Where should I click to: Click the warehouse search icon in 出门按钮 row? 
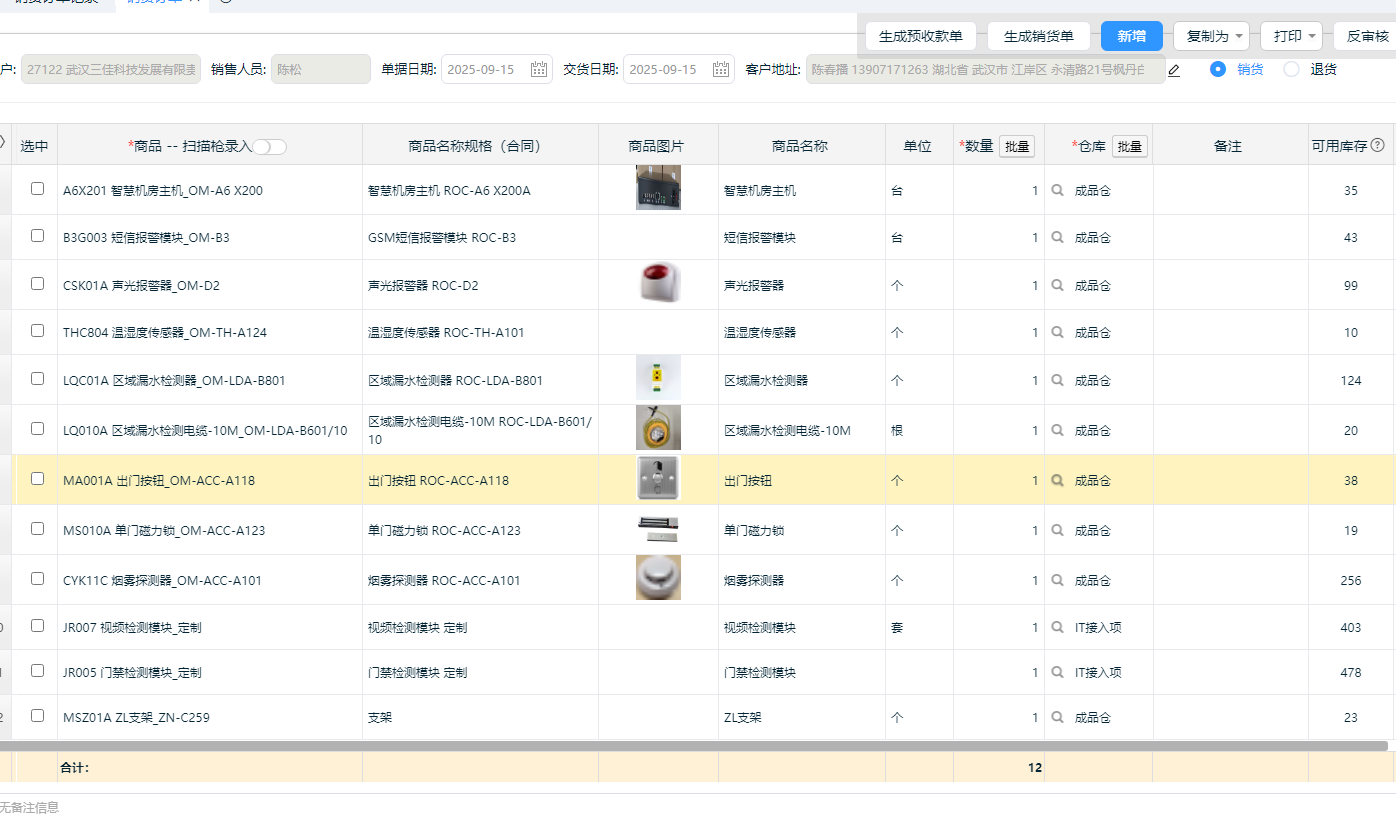pyautogui.click(x=1057, y=480)
